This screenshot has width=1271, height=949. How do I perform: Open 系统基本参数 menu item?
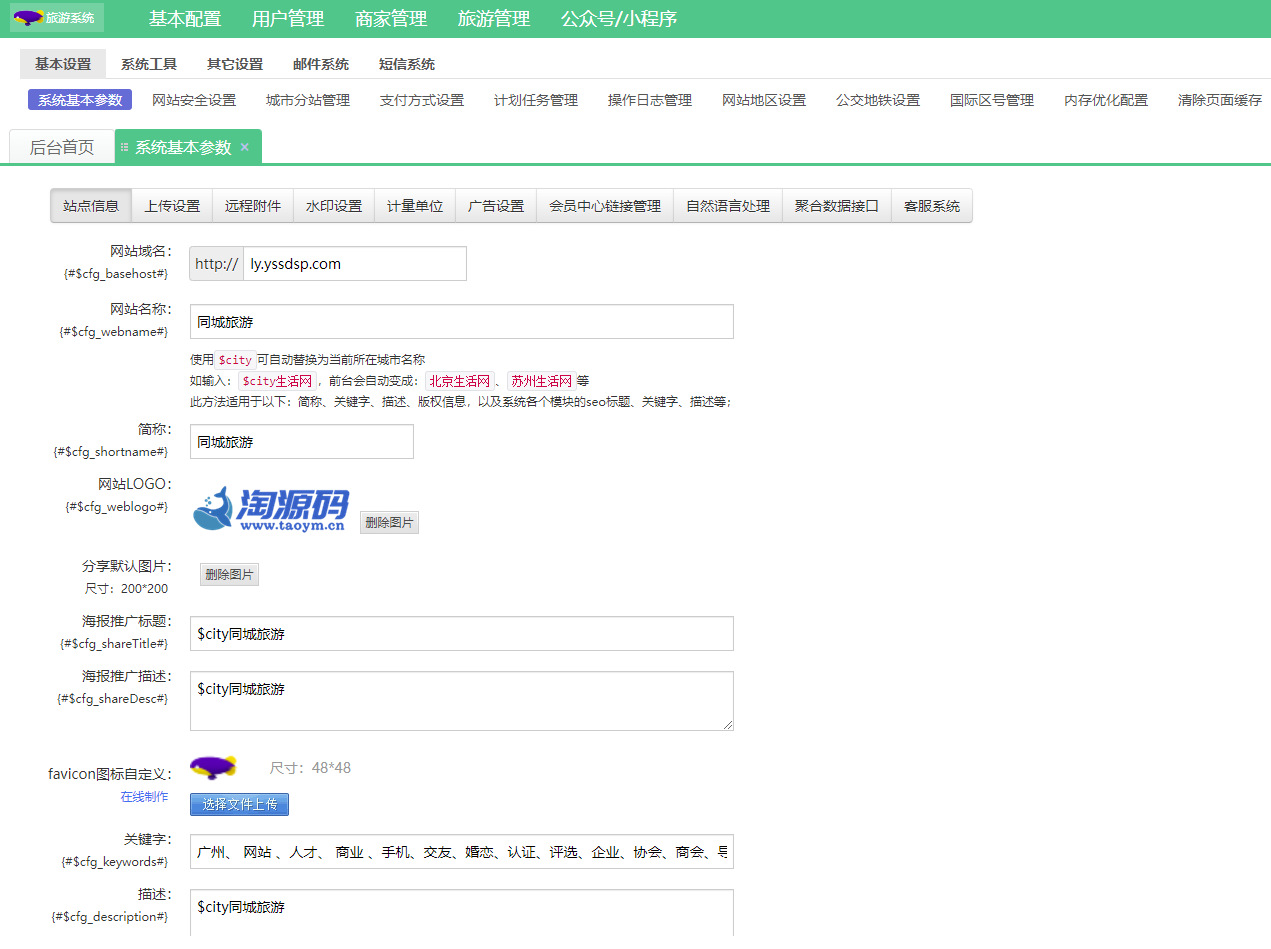pos(80,100)
